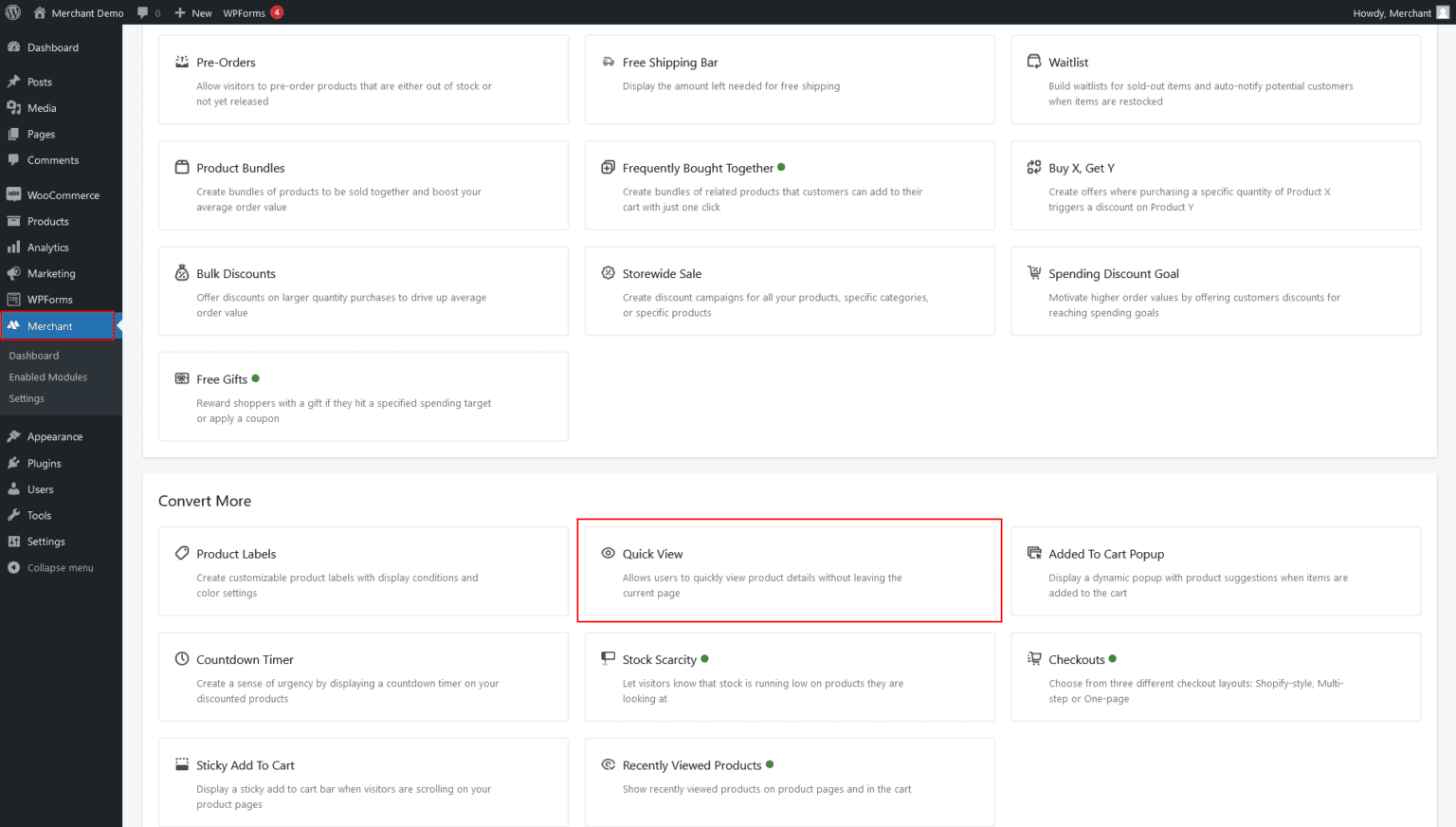This screenshot has width=1456, height=827.
Task: Click the Bulk Discounts icon
Action: [x=182, y=273]
